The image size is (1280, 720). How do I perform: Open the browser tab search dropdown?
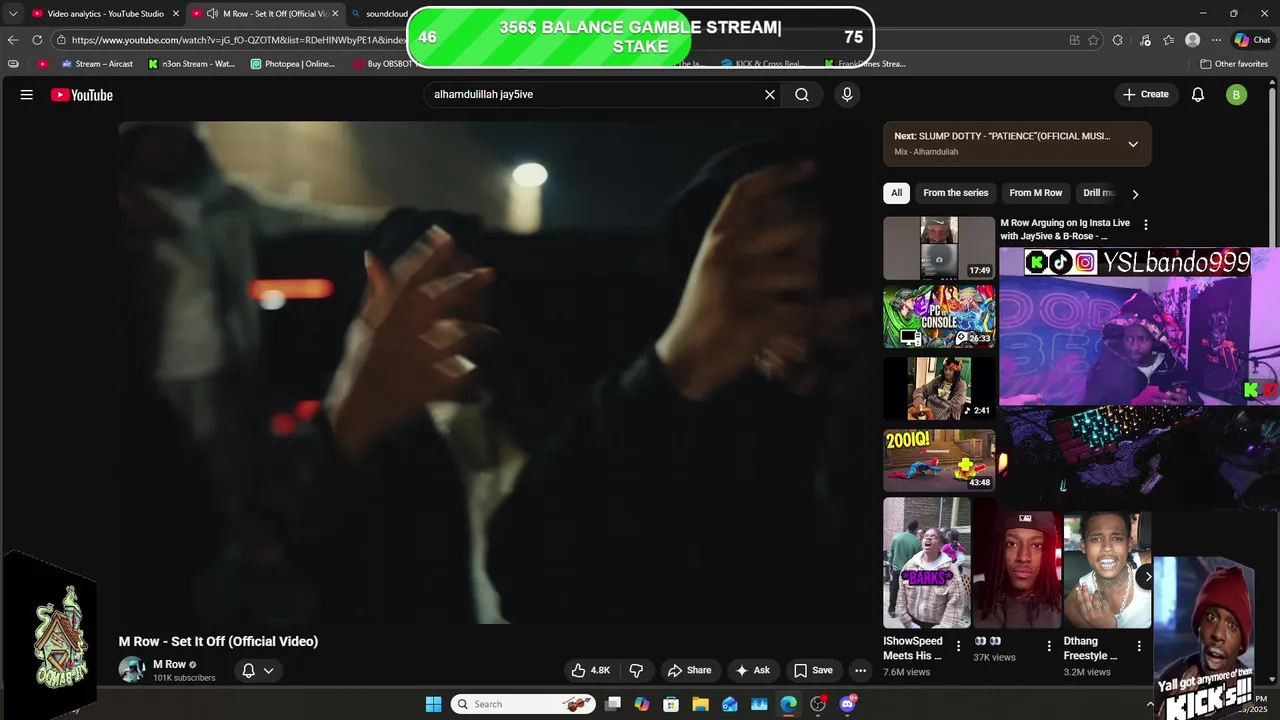13,14
